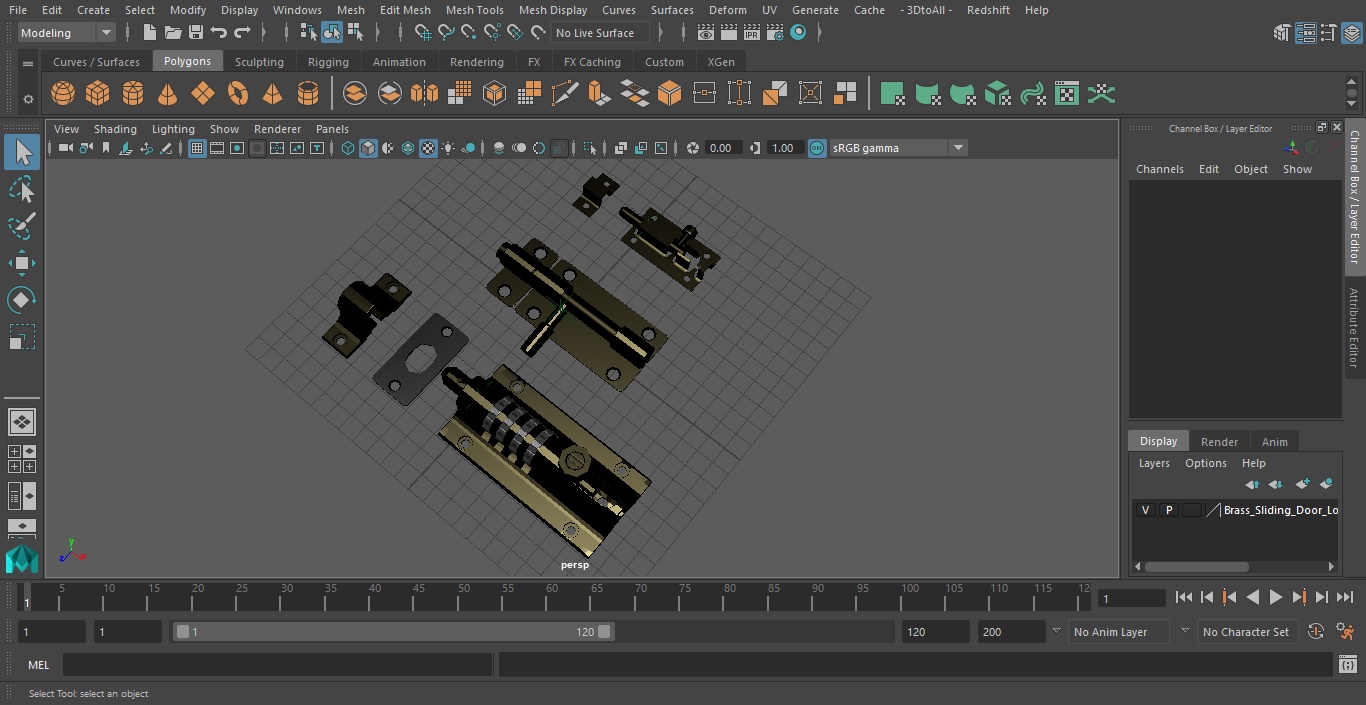Viewport: 1366px width, 705px height.
Task: Click the MEL command input field
Action: 277,665
